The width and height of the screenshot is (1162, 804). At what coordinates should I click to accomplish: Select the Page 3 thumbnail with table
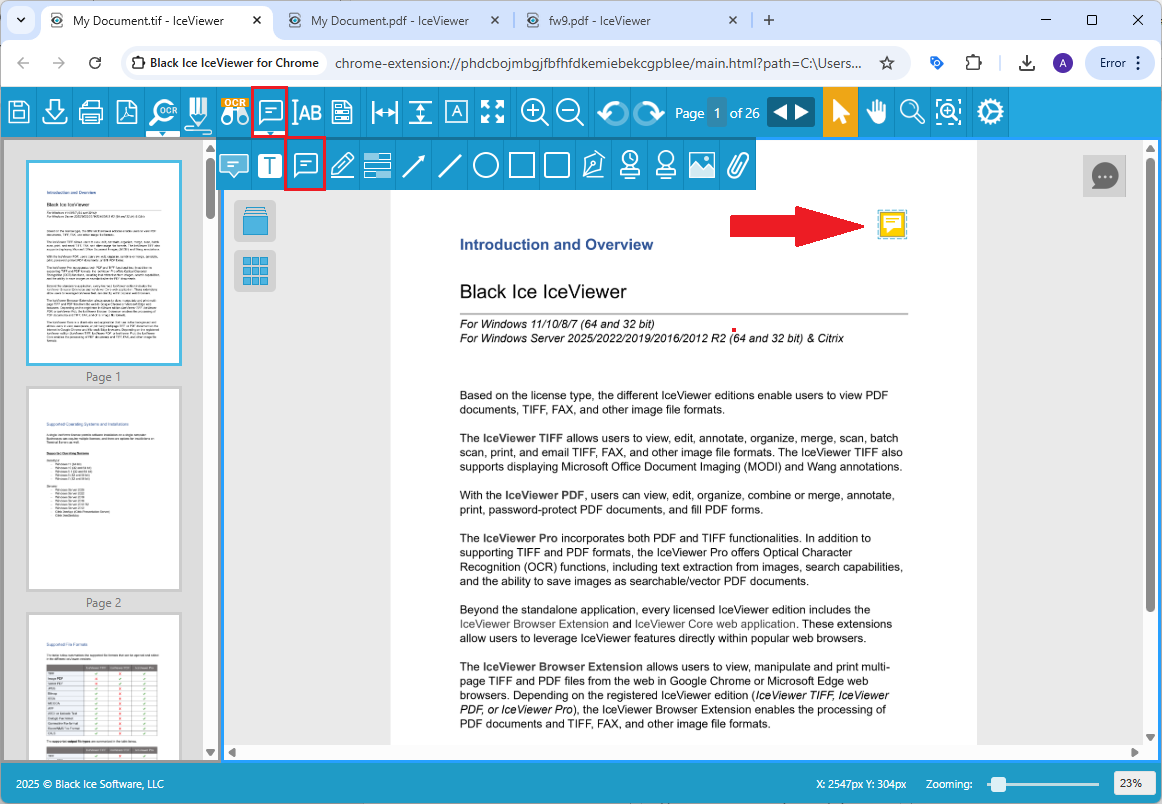point(104,685)
